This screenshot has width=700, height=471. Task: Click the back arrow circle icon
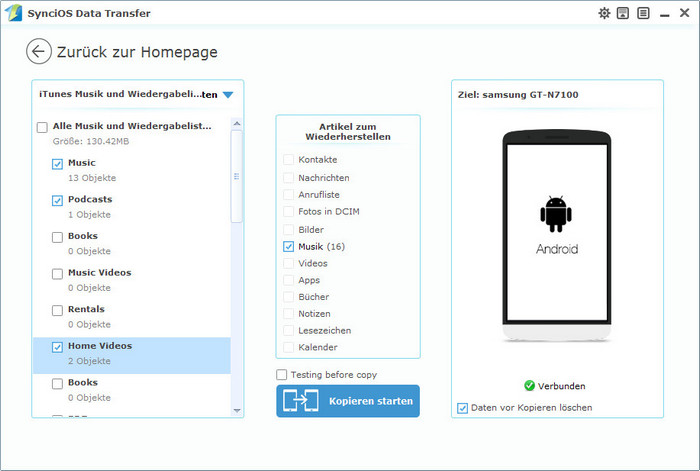pos(38,51)
